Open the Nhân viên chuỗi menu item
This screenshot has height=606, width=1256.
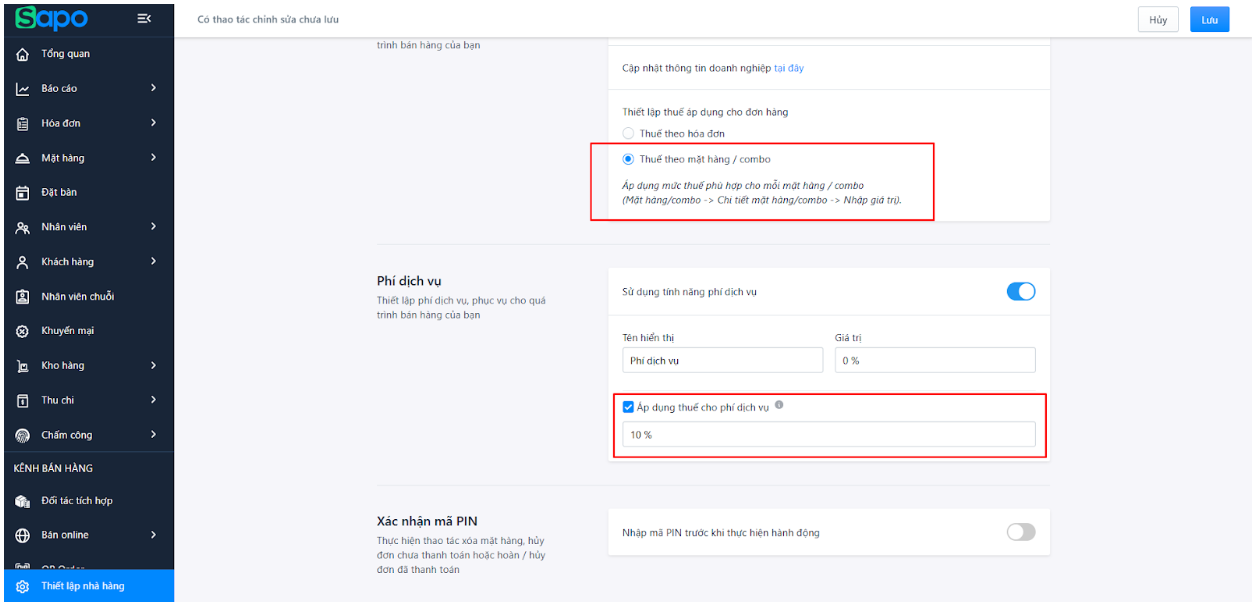[87, 296]
